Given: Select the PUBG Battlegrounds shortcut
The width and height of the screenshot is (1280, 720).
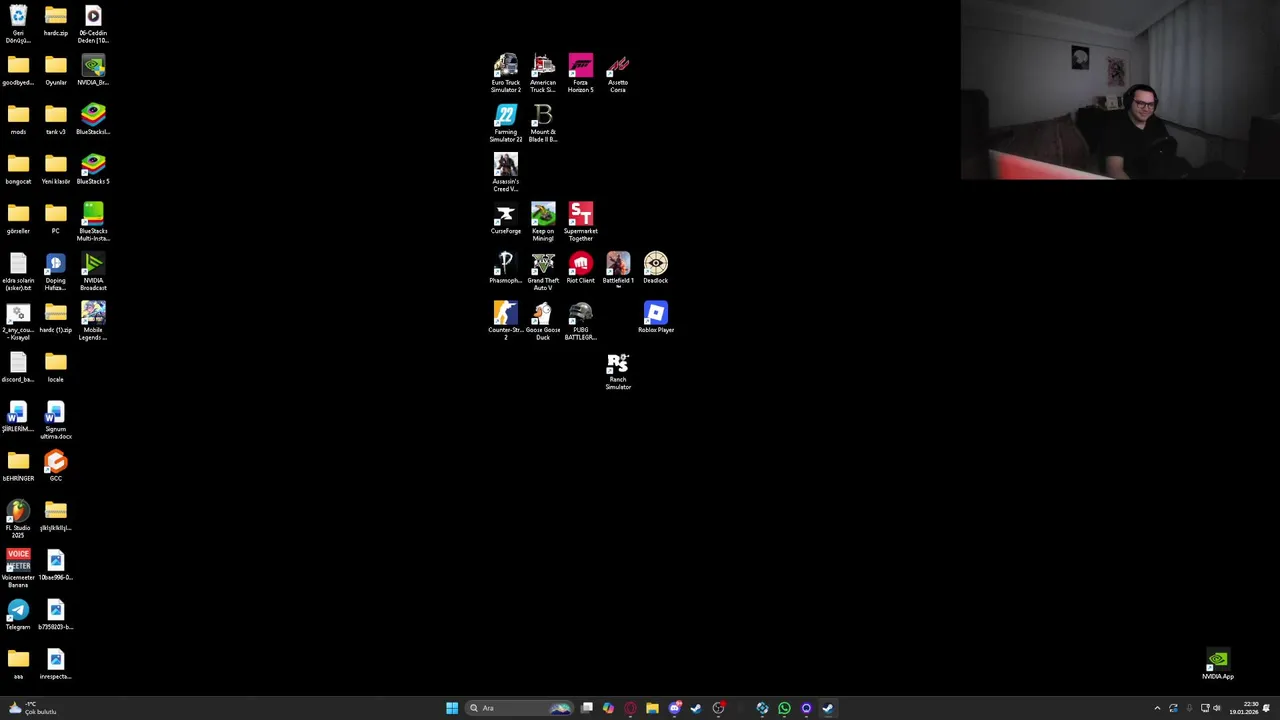Looking at the screenshot, I should pyautogui.click(x=581, y=320).
